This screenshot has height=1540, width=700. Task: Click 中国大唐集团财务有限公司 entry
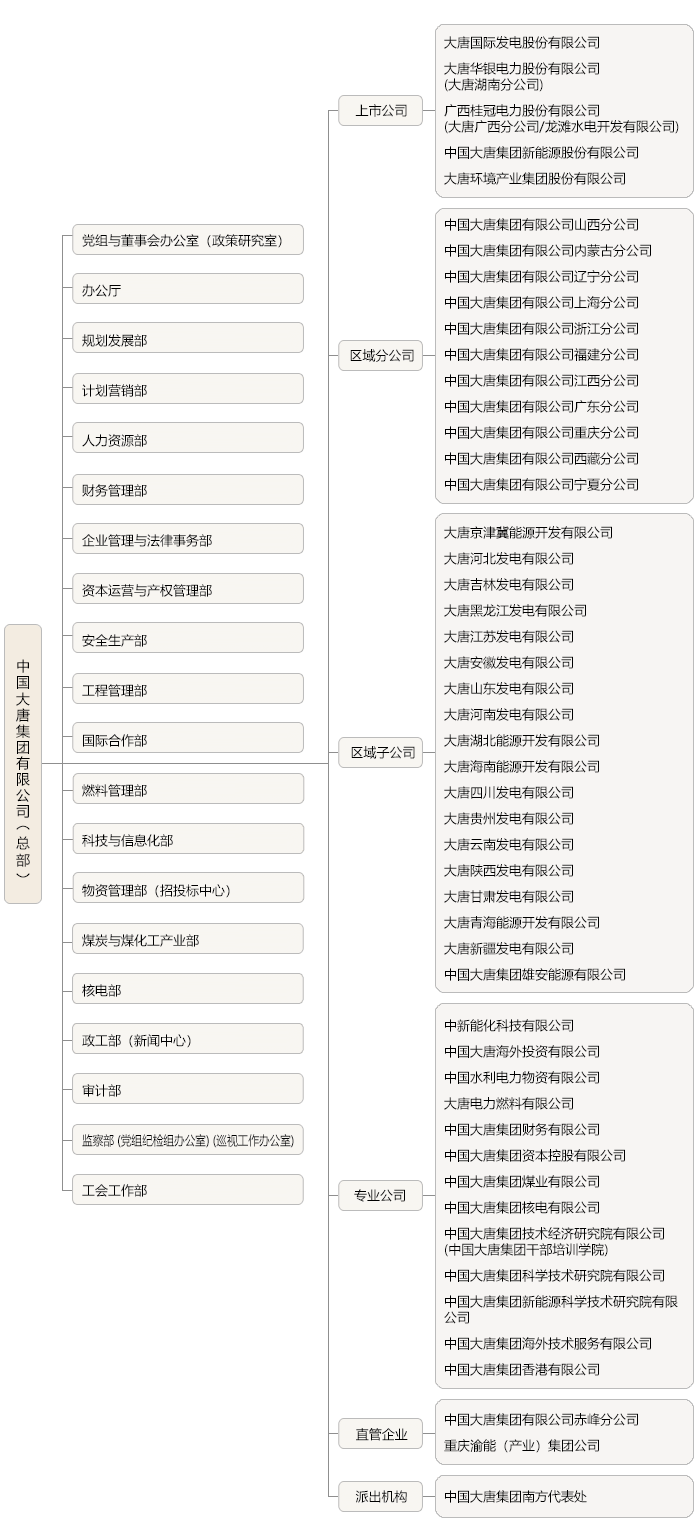click(522, 1130)
